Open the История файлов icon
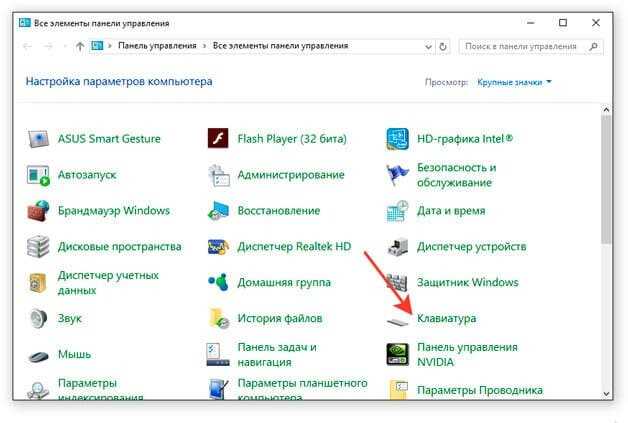Viewport: 628px width, 423px height. click(x=219, y=319)
